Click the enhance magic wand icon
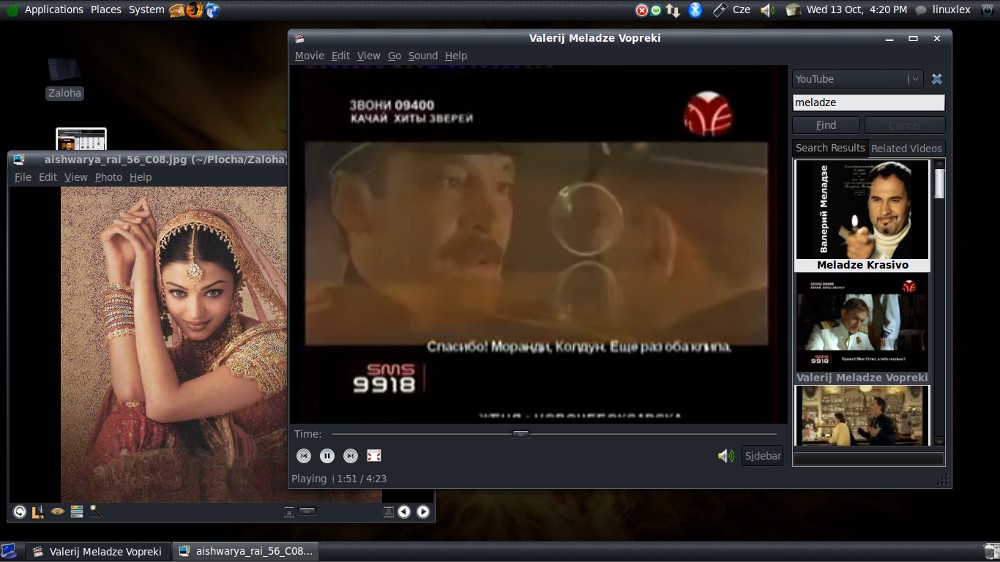This screenshot has height=562, width=1000. point(96,512)
